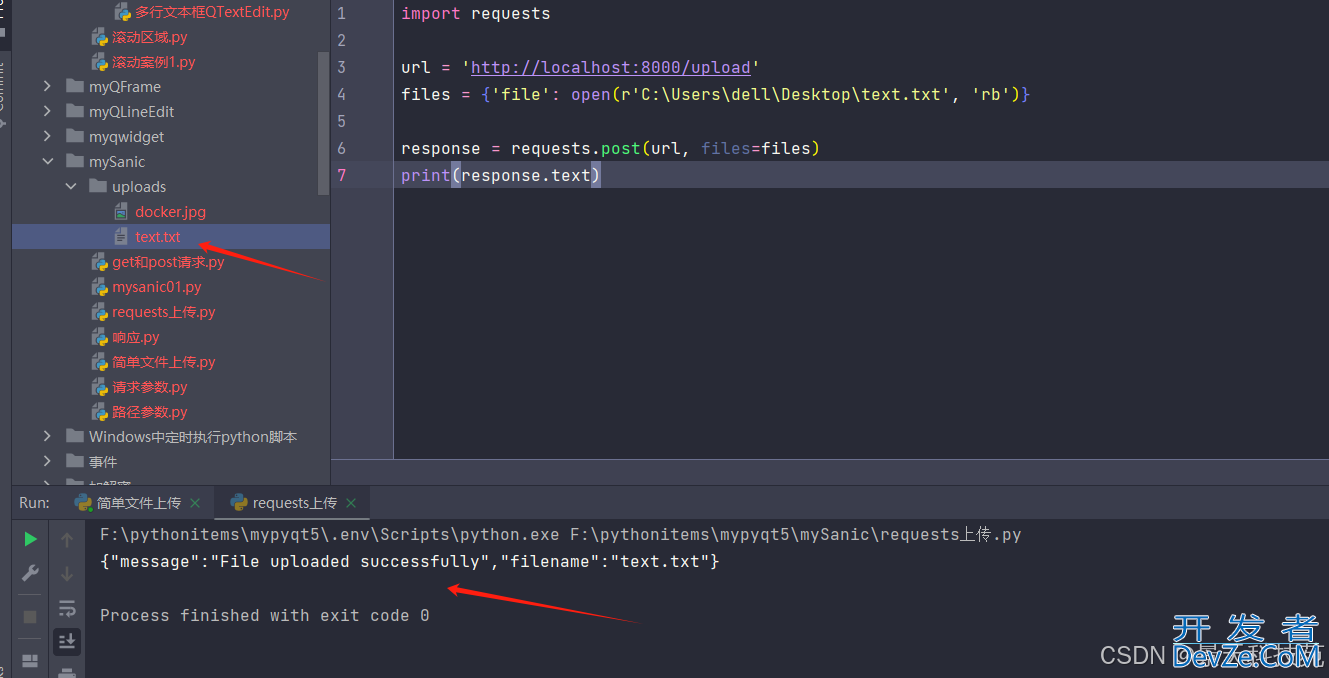Click the print icon in the Run panel
Image resolution: width=1329 pixels, height=678 pixels.
[x=67, y=673]
